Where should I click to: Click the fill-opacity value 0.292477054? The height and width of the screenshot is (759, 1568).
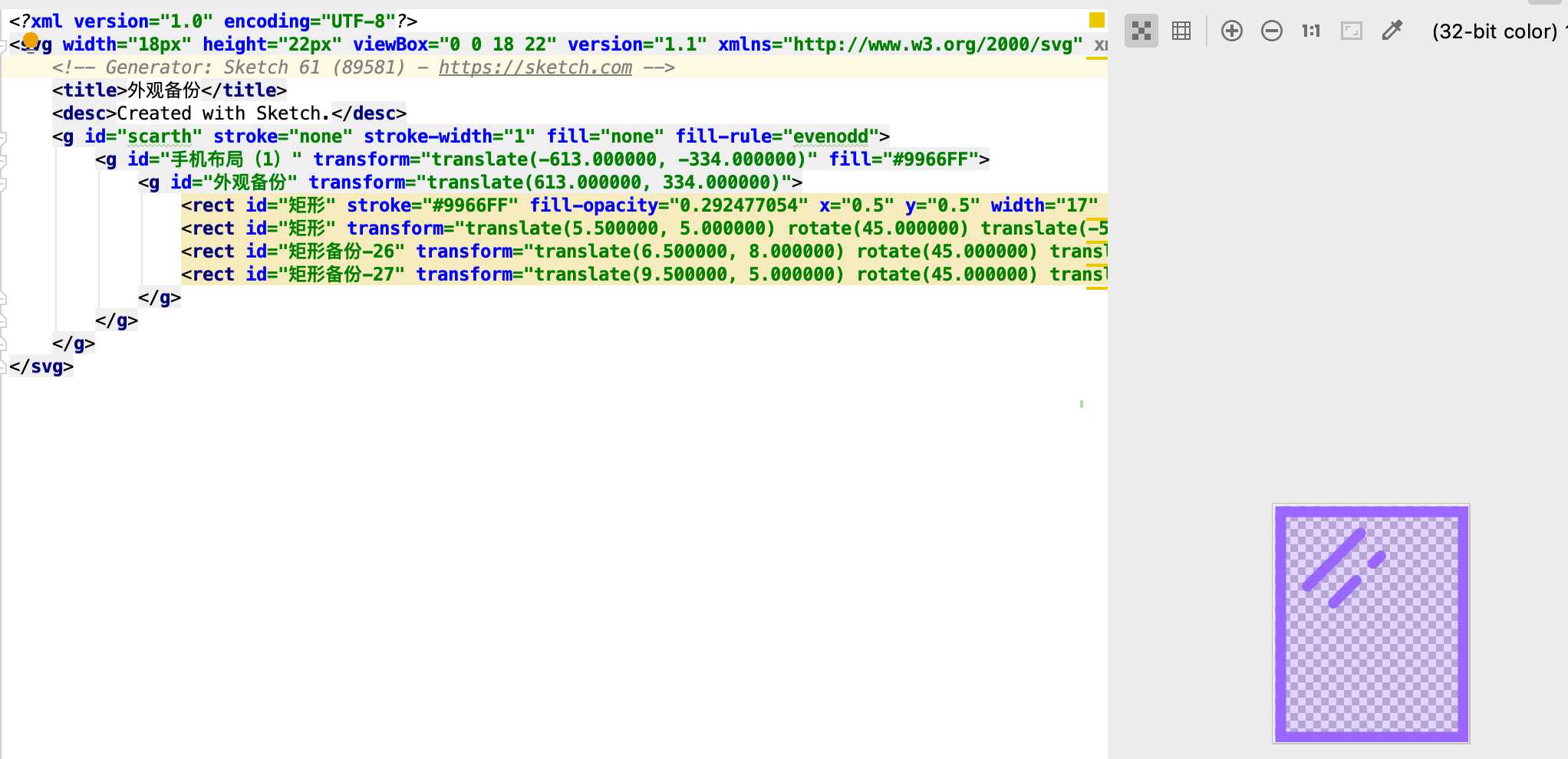(739, 205)
